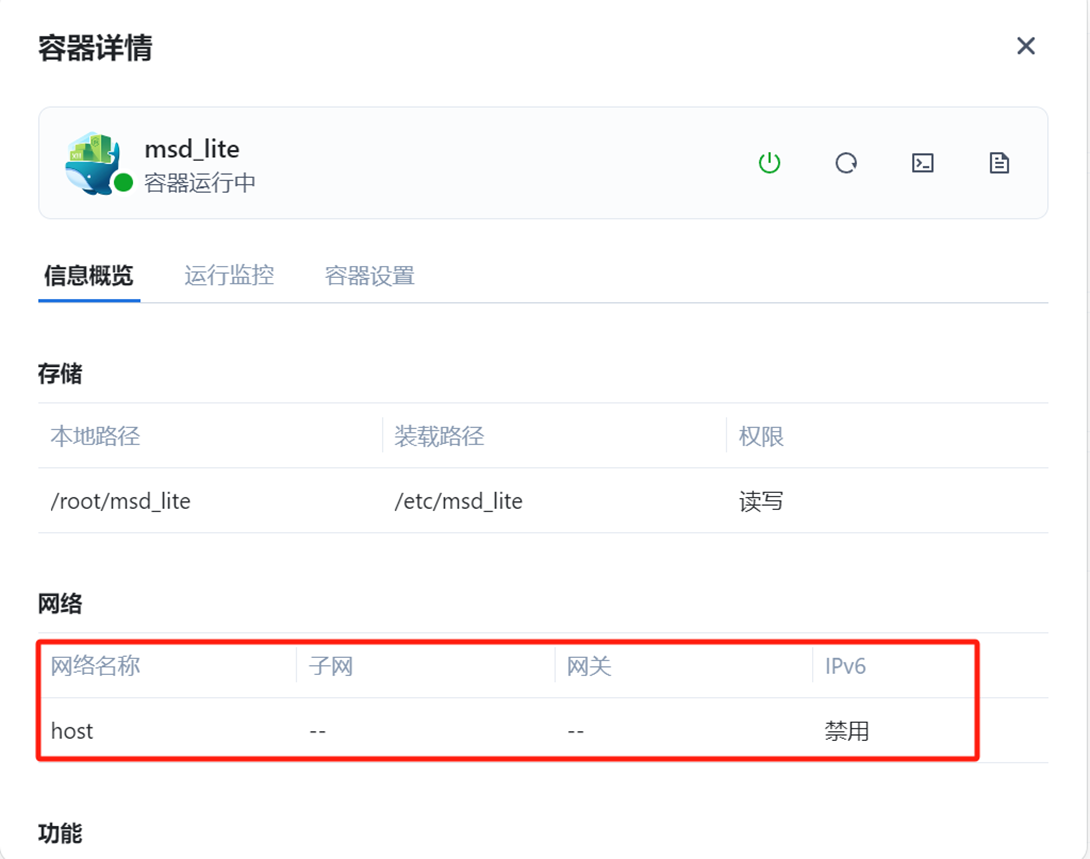Open the terminal console icon
The width and height of the screenshot is (1090, 859).
click(922, 163)
